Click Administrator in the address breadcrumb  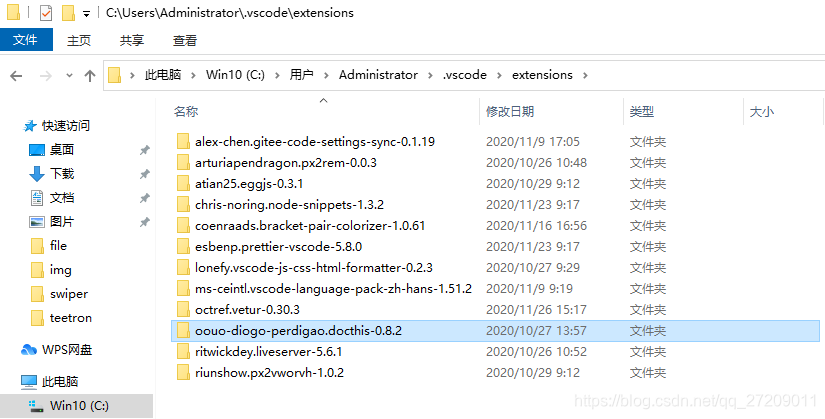click(x=378, y=75)
